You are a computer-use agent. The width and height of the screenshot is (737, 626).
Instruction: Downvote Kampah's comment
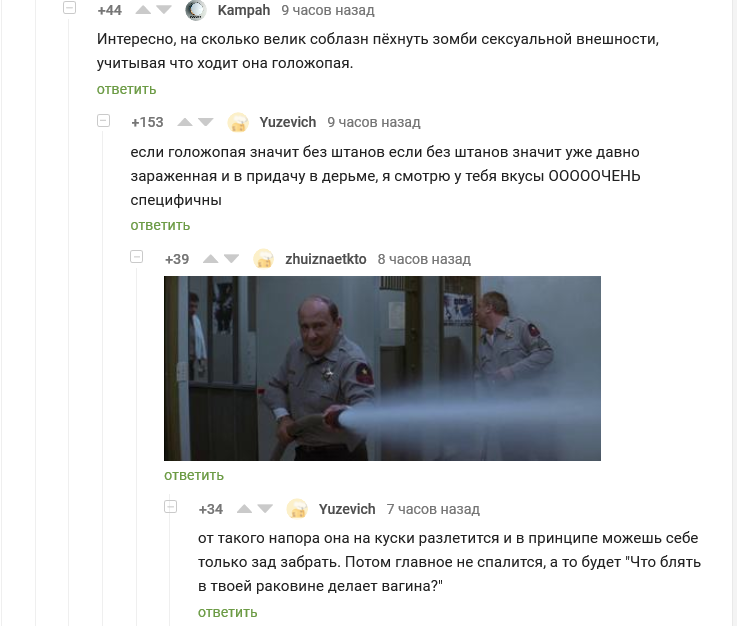coord(164,10)
